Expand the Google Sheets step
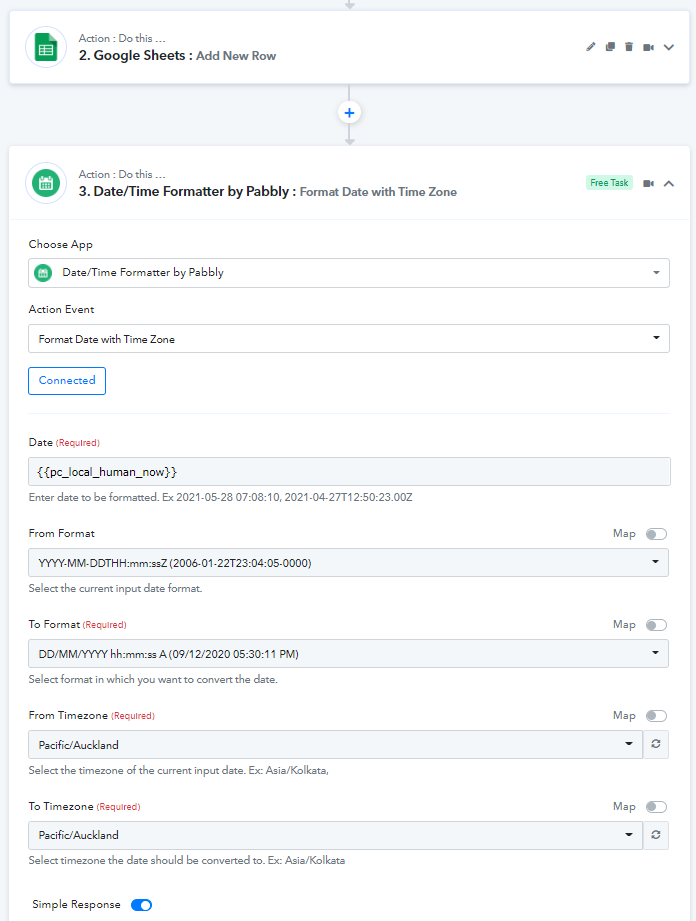This screenshot has width=696, height=921. (x=668, y=47)
